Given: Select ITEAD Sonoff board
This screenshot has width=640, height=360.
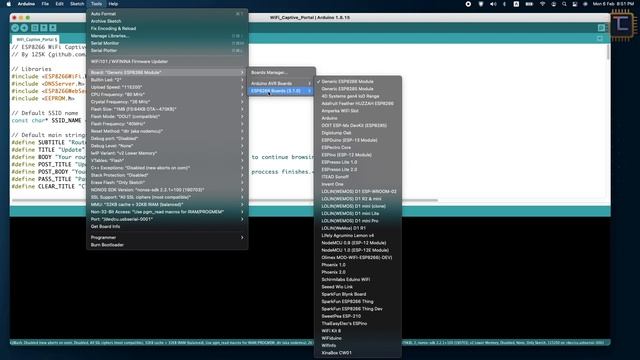Looking at the screenshot, I should (x=358, y=177).
